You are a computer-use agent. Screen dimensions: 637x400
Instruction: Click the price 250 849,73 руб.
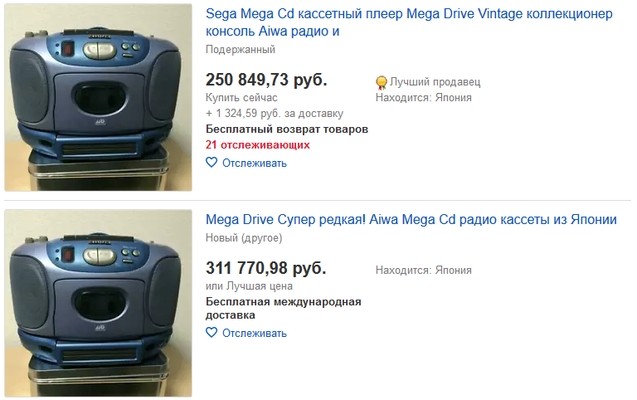coord(266,80)
